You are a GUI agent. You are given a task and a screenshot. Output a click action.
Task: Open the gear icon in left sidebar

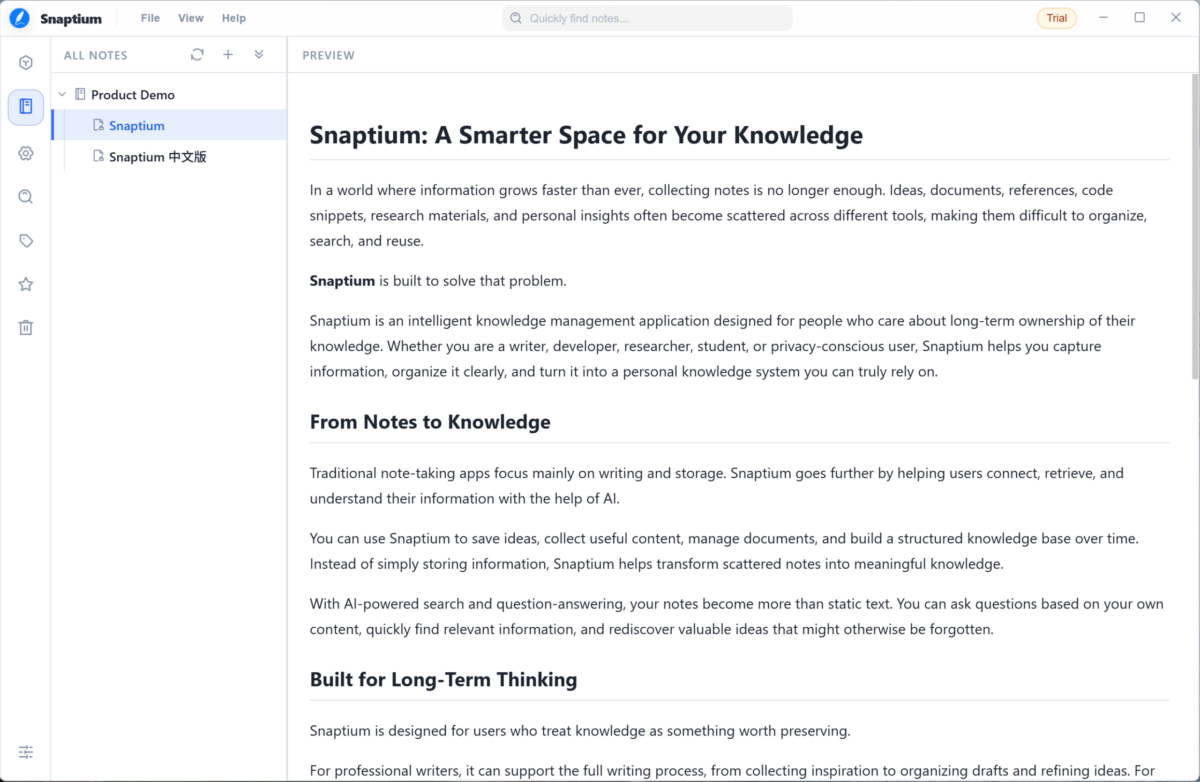point(26,153)
